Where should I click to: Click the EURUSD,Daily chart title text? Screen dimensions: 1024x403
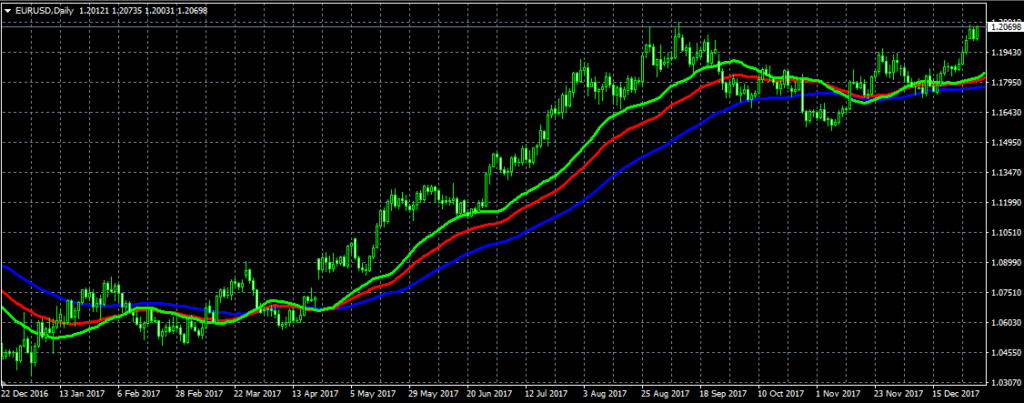click(44, 9)
